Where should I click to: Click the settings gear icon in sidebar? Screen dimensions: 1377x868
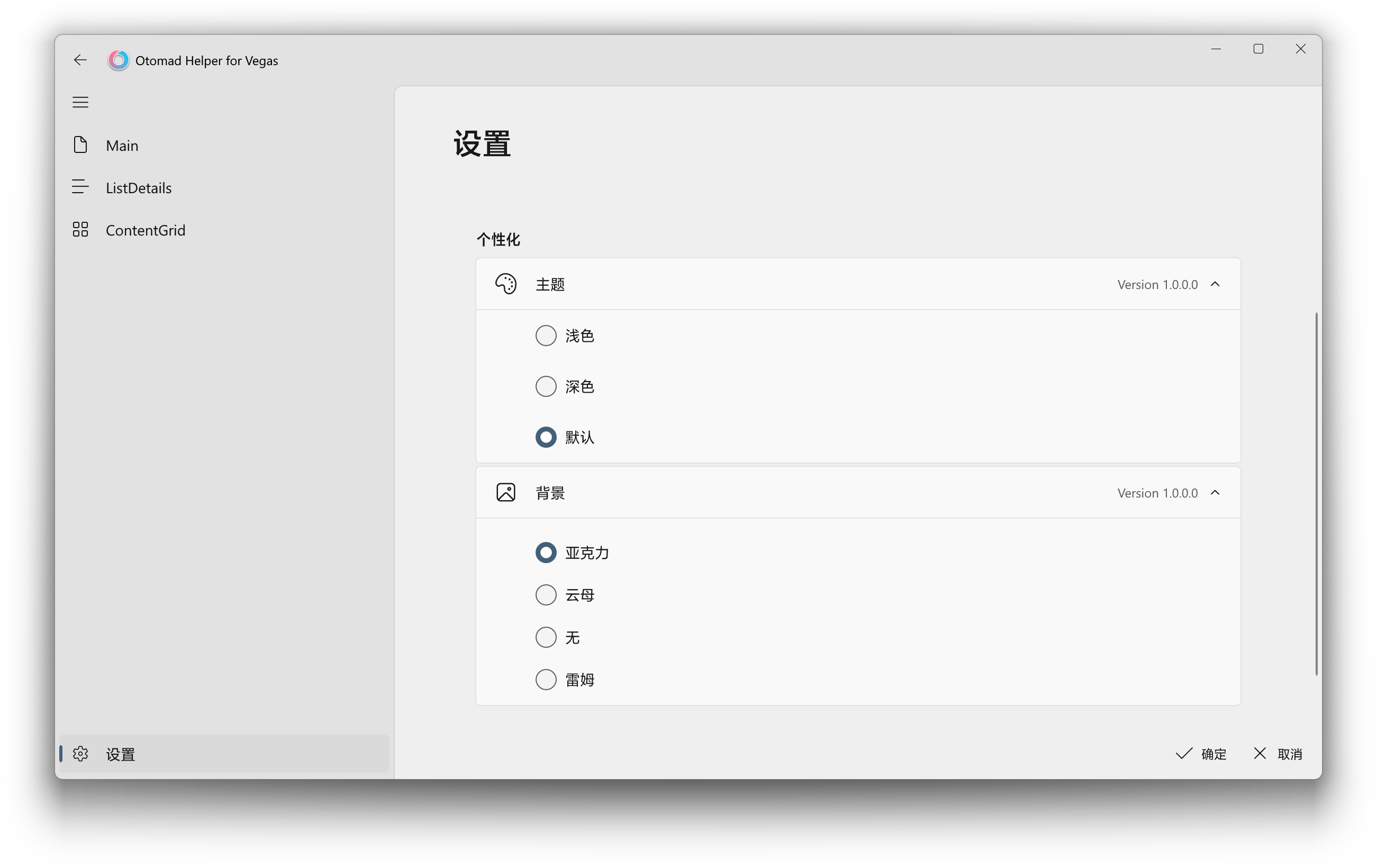coord(80,754)
